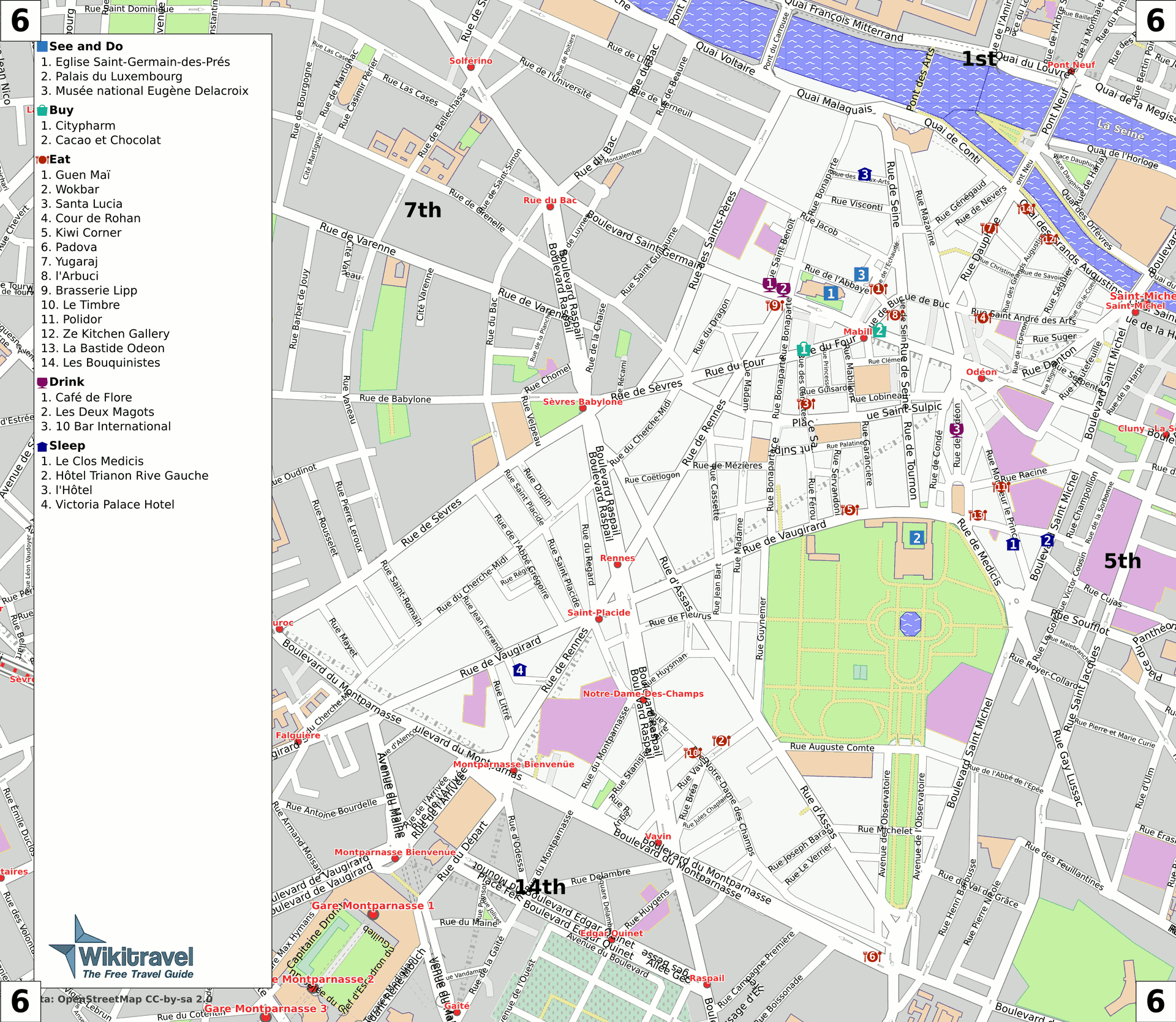Viewport: 1176px width, 1022px height.
Task: Click the Saint-Placide metro station dot
Action: coord(599,619)
